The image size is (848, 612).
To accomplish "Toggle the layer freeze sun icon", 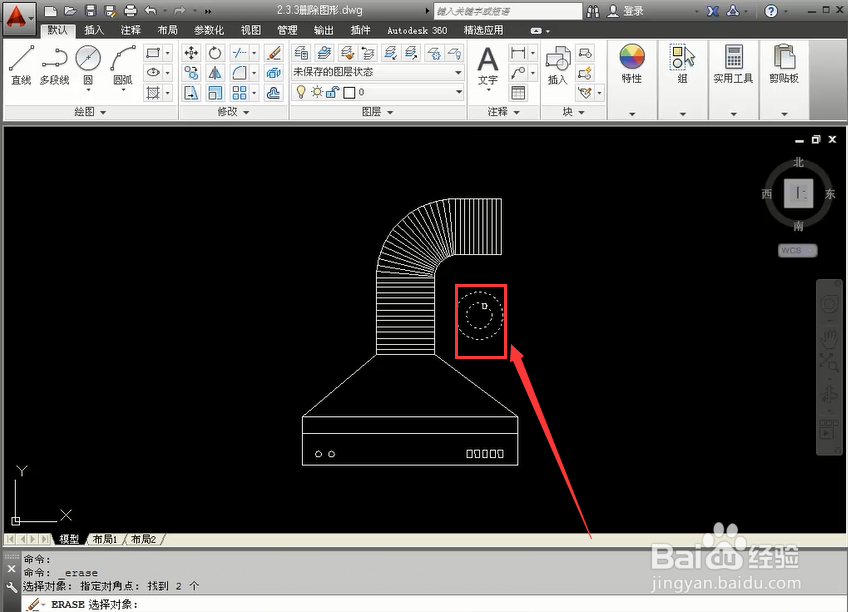I will click(317, 92).
